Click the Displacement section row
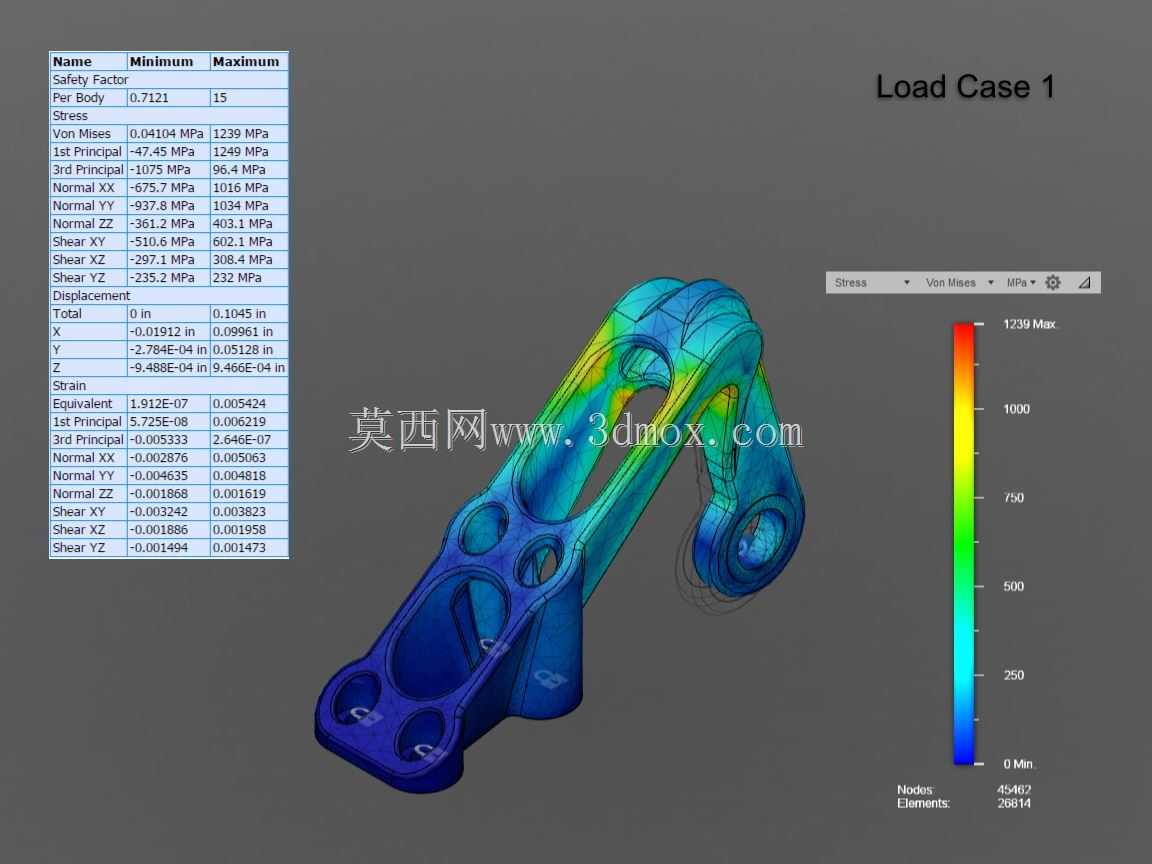This screenshot has height=864, width=1152. click(x=169, y=295)
